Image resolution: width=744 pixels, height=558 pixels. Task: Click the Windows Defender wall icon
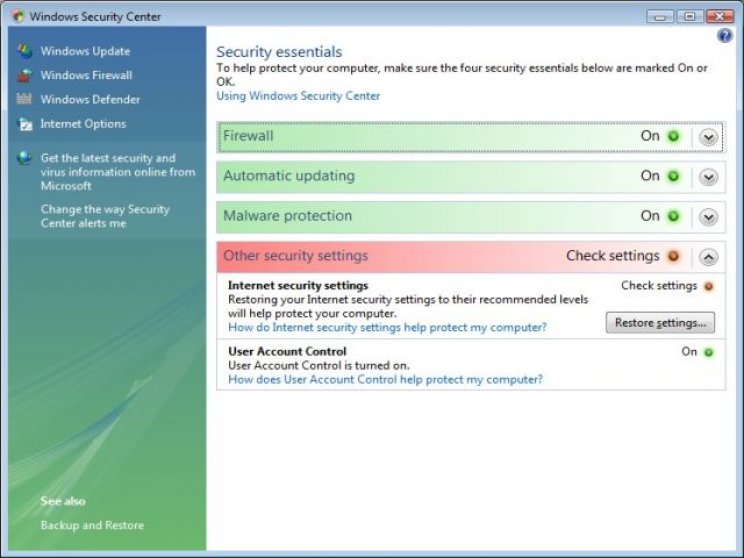pyautogui.click(x=24, y=99)
